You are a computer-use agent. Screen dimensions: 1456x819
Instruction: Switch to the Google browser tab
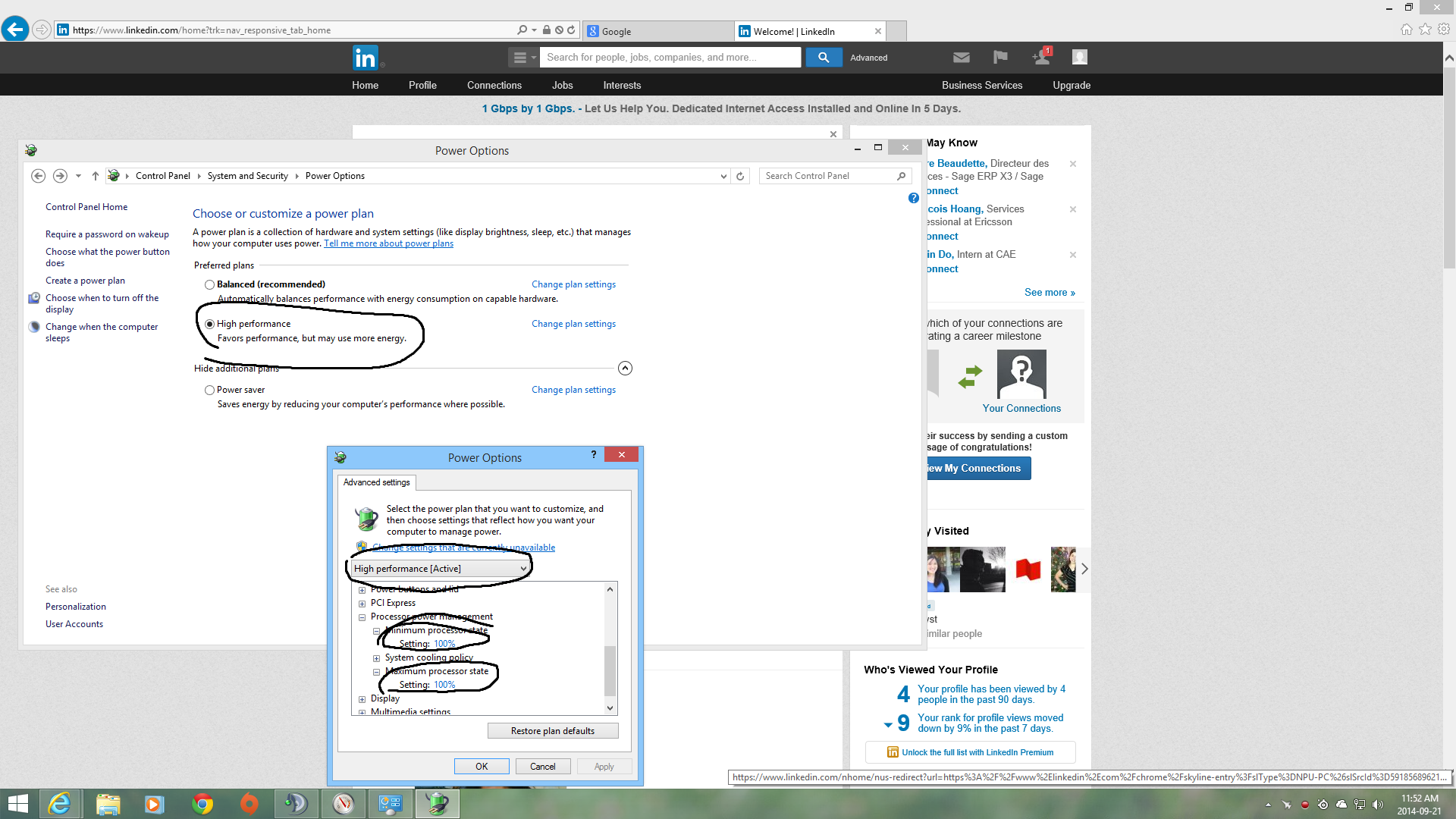[x=657, y=31]
